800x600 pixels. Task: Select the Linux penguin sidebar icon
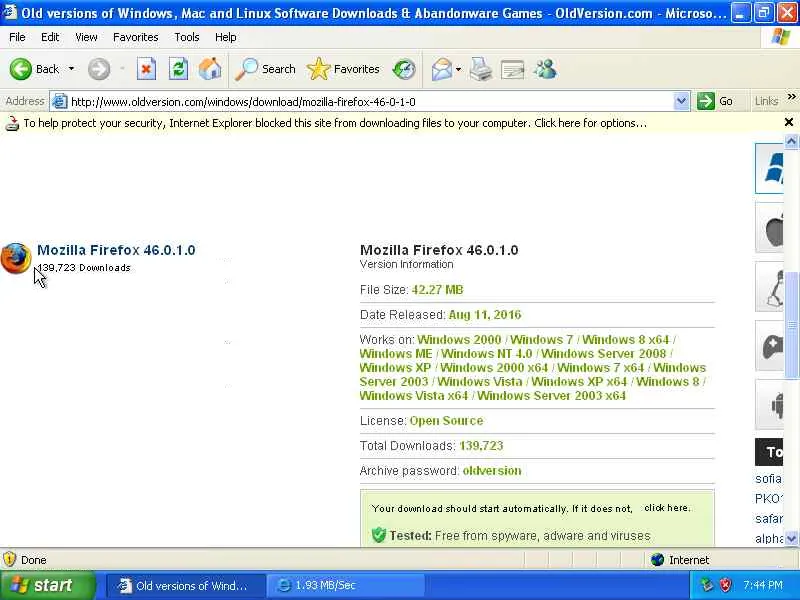pos(769,287)
